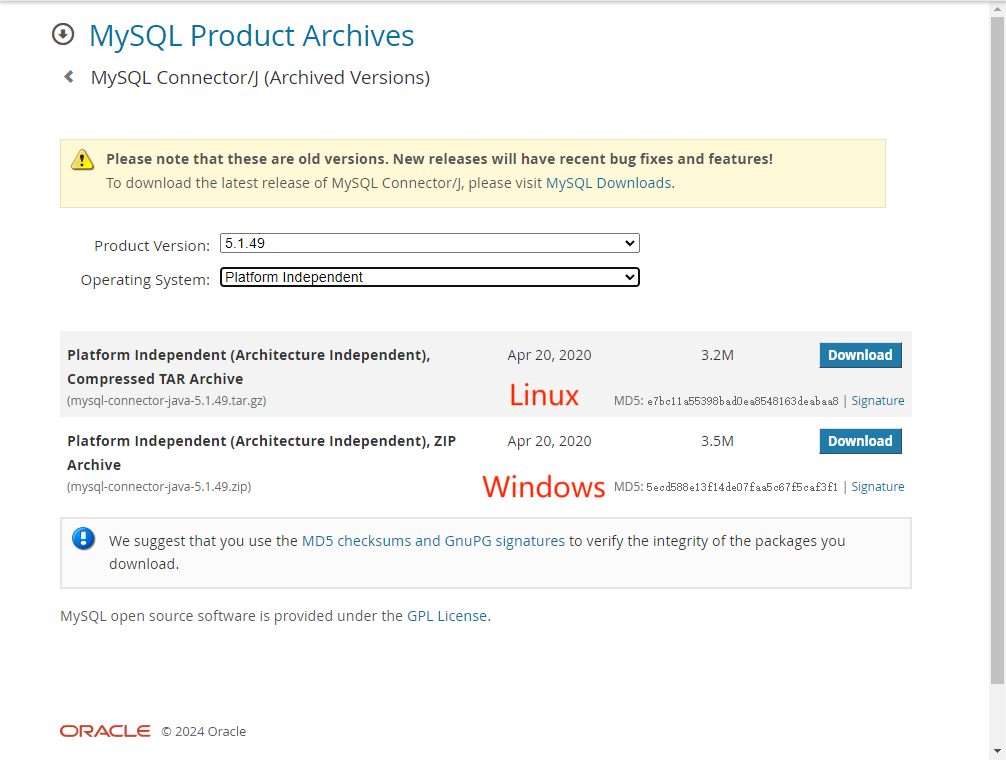This screenshot has width=1006, height=760.
Task: Open Signature link for the zip file
Action: (877, 487)
